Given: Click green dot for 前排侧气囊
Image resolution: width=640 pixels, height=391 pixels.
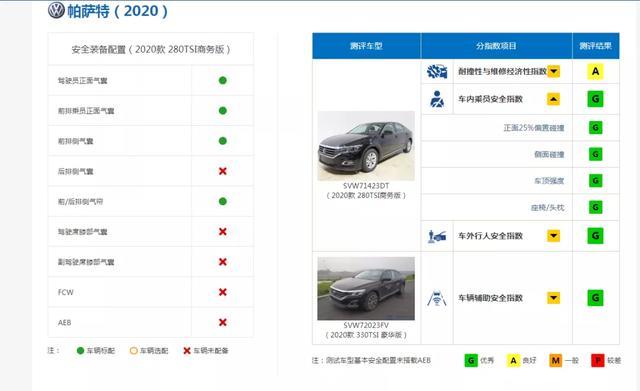Looking at the screenshot, I should point(222,141).
